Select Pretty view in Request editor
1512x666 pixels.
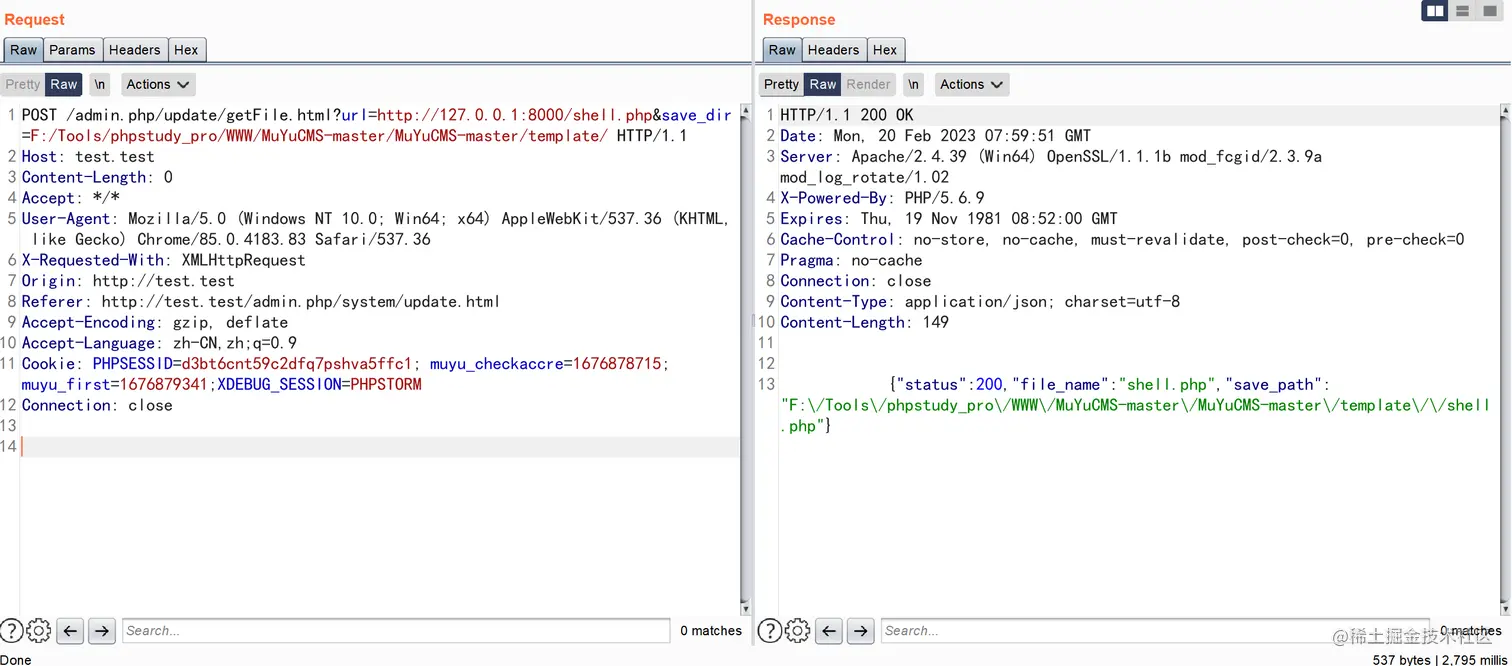coord(22,84)
